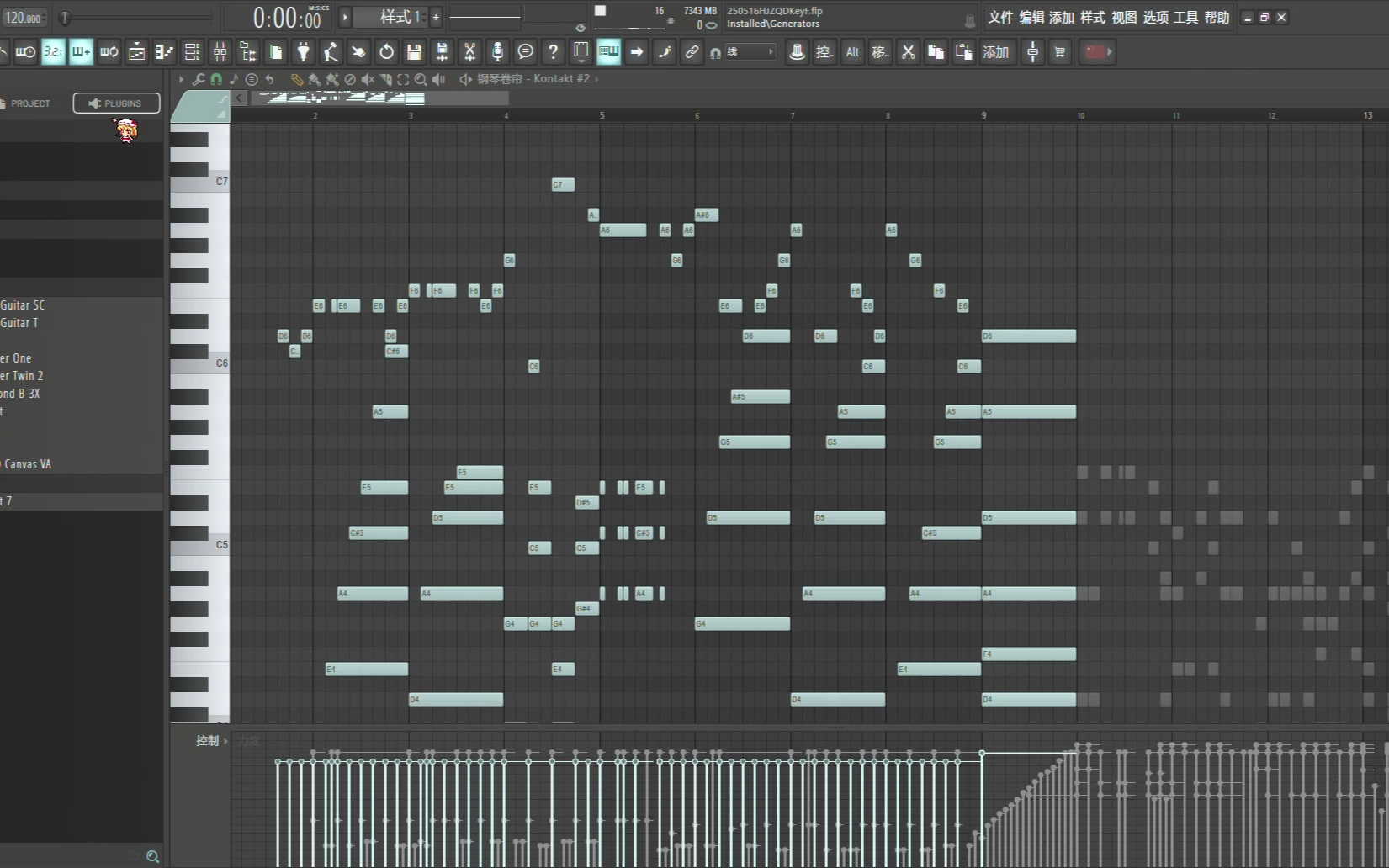Save project with the floppy disk icon
The height and width of the screenshot is (868, 1389).
click(x=414, y=52)
